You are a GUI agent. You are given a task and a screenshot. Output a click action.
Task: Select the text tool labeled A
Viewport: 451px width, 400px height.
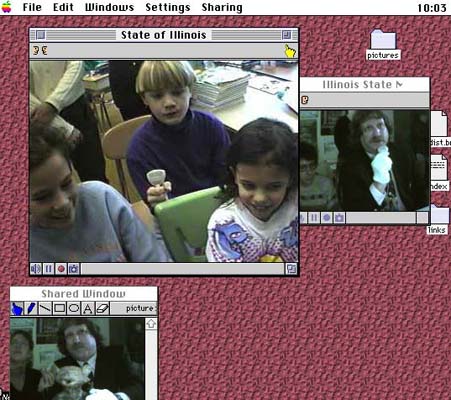88,308
